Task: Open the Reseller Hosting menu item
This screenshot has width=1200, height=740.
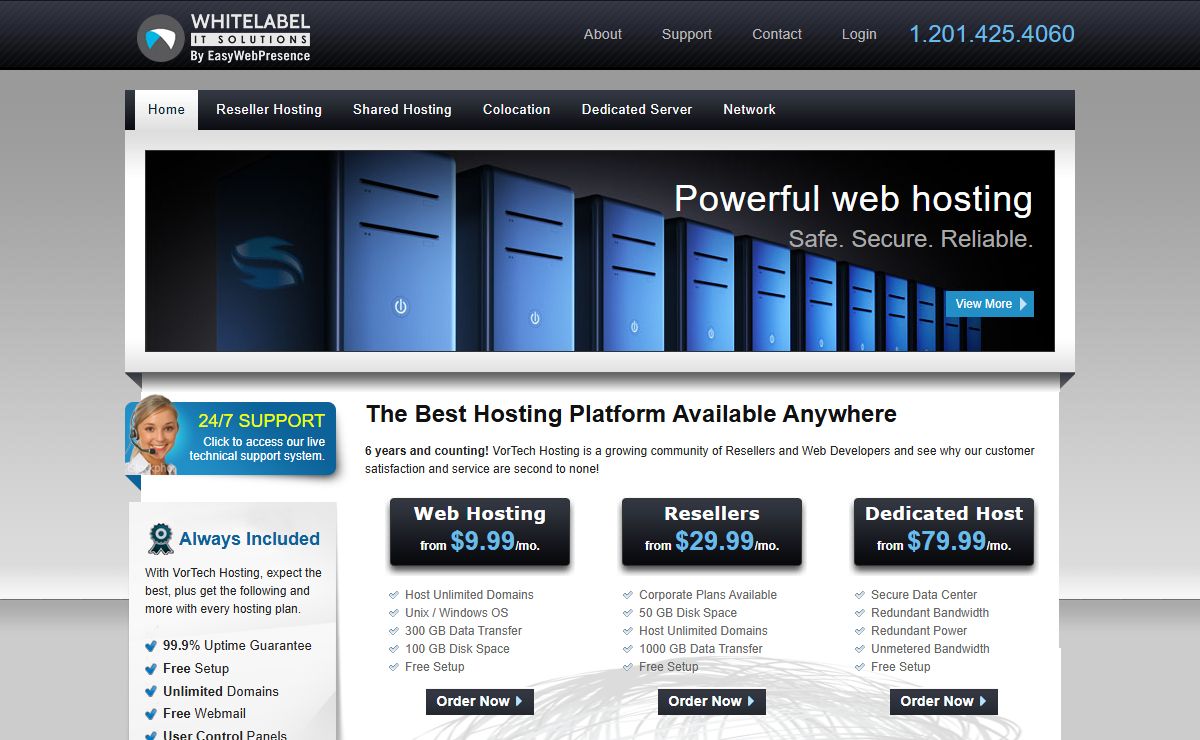Action: [269, 110]
